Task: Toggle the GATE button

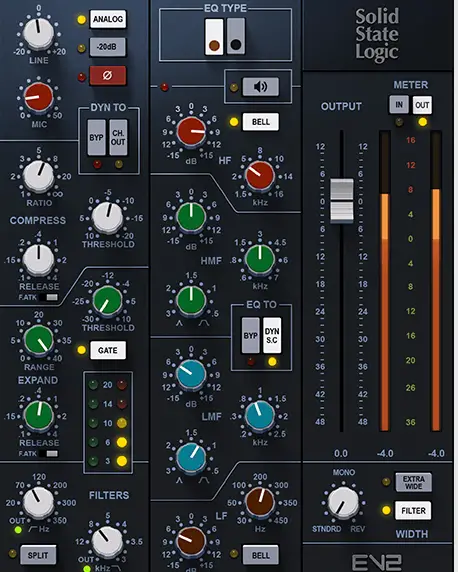Action: 108,350
